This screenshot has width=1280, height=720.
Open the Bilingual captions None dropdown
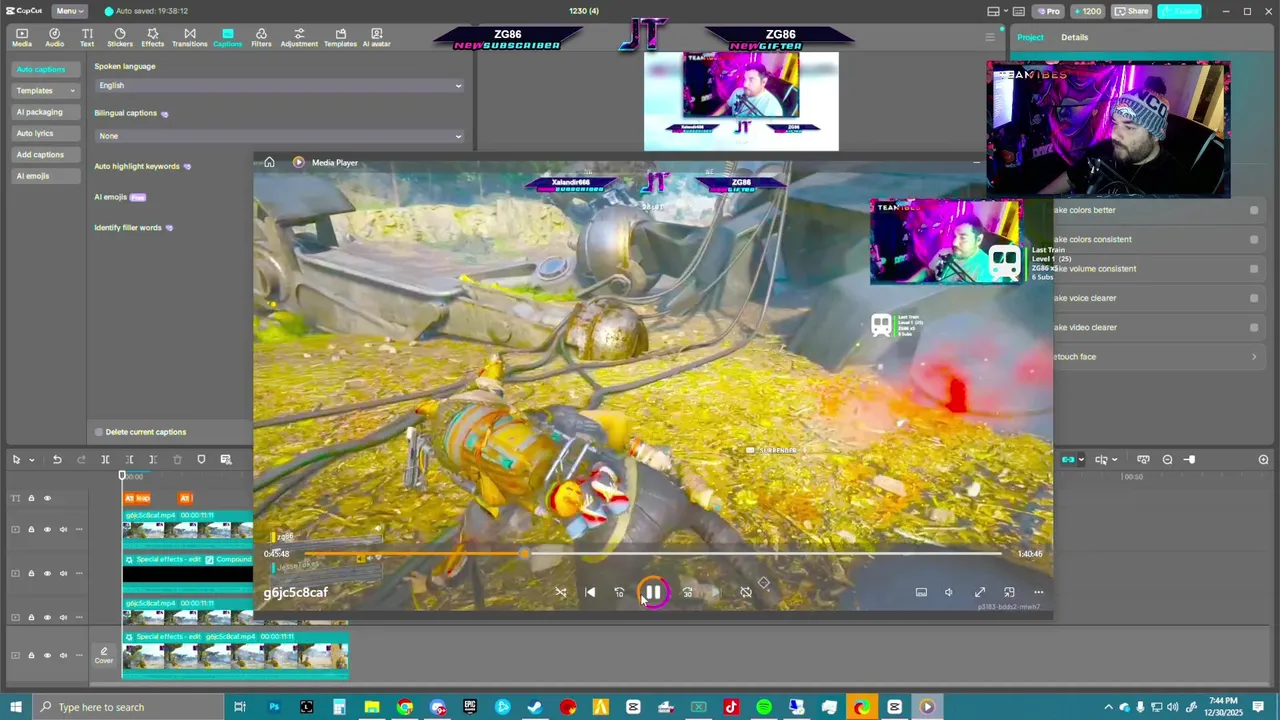[280, 135]
